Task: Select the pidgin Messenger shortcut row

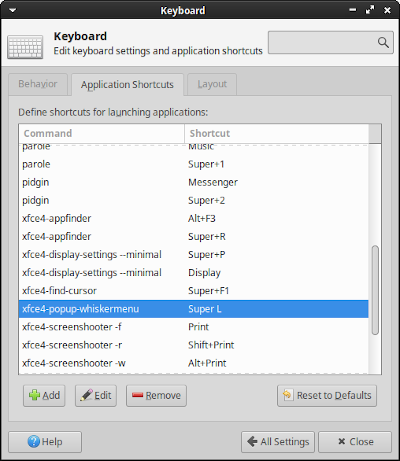Action: point(194,182)
